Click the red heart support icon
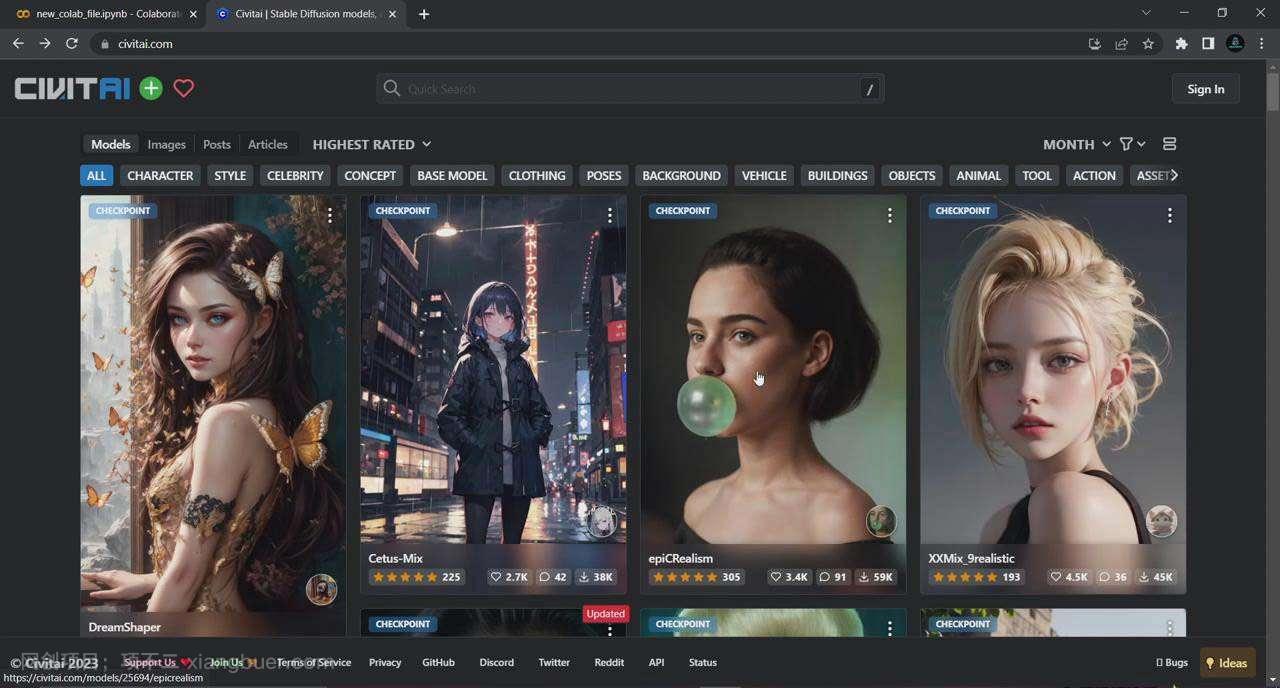The width and height of the screenshot is (1280, 688). [x=183, y=88]
